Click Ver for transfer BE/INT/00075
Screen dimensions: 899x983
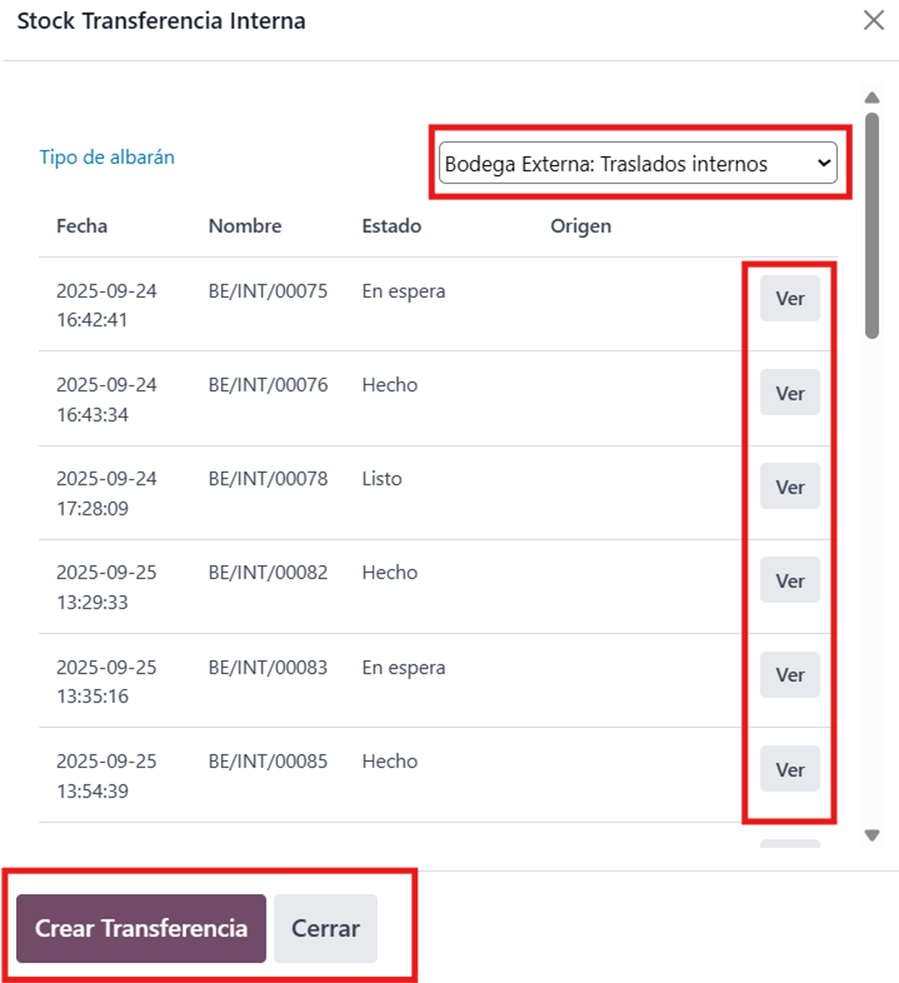(790, 299)
